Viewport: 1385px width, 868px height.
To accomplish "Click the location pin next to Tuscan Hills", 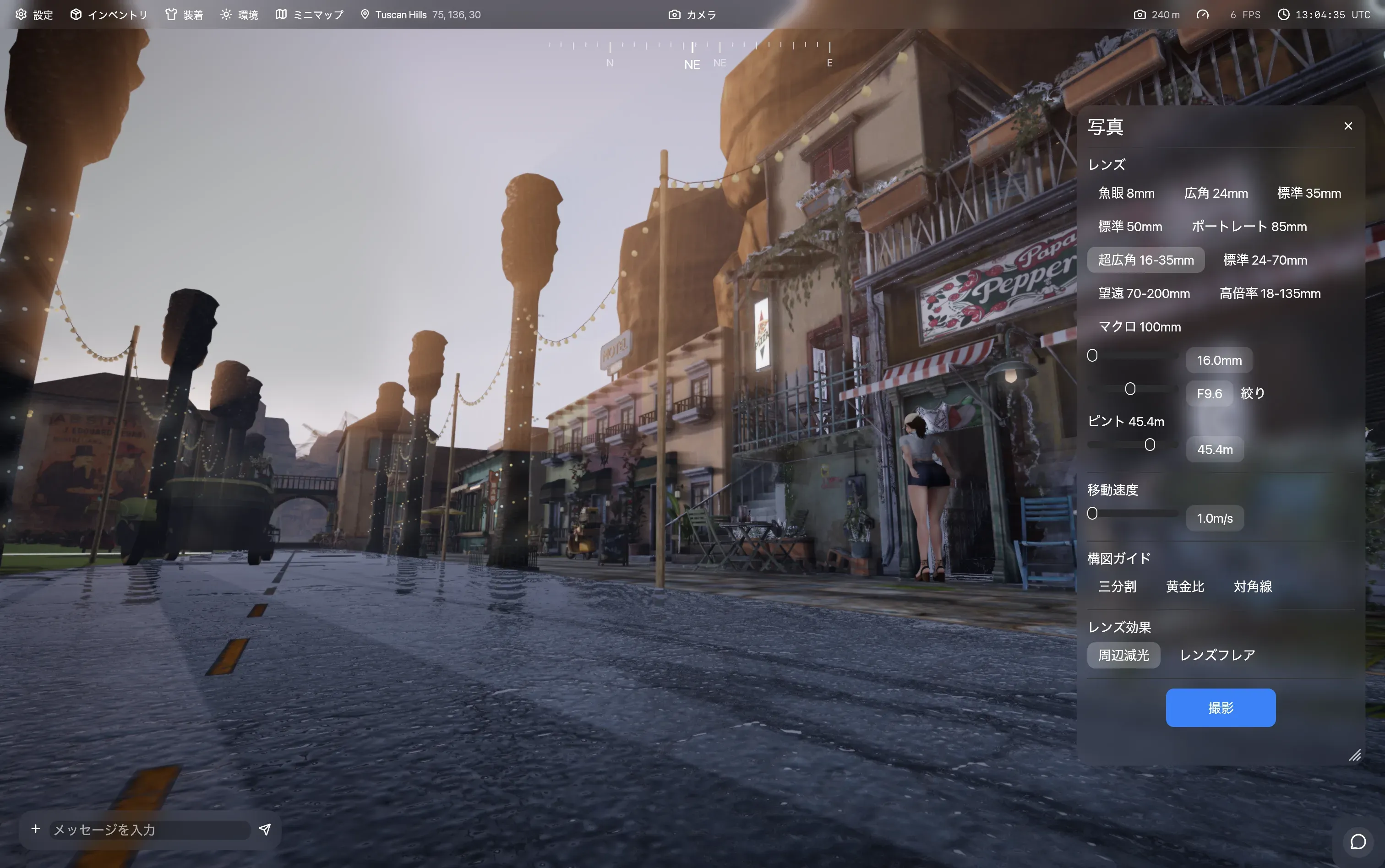I will 365,14.
